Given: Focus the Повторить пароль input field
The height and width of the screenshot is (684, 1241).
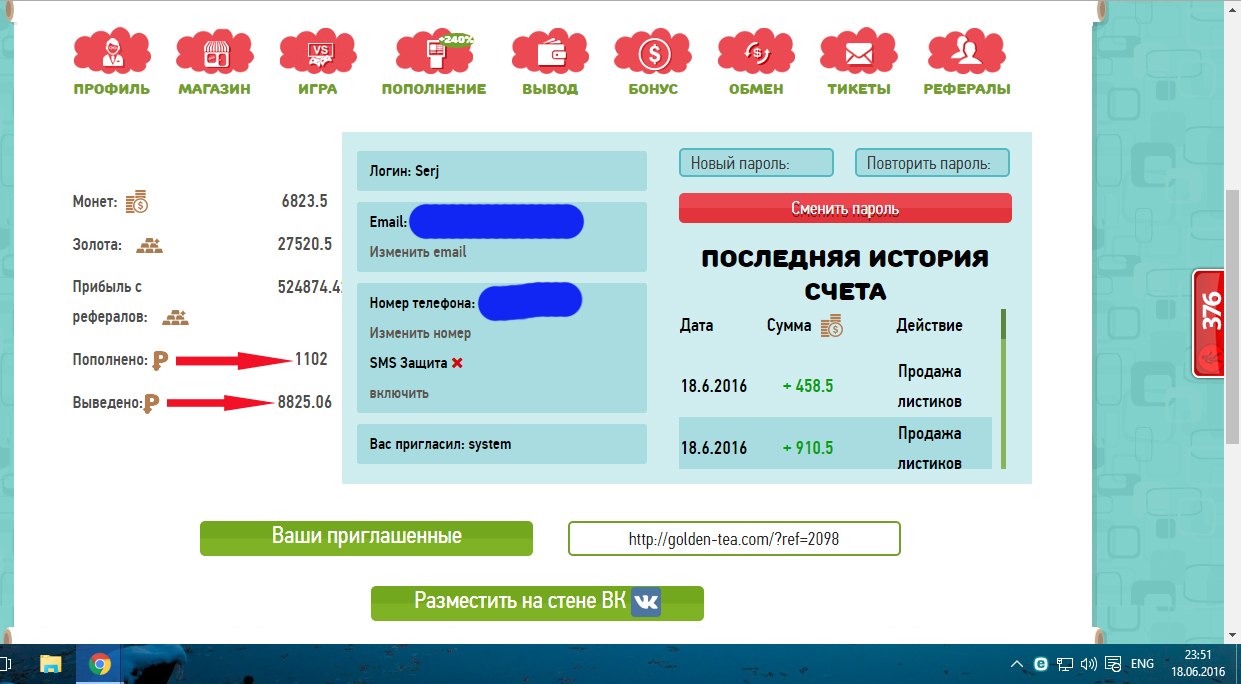Looking at the screenshot, I should (x=932, y=163).
